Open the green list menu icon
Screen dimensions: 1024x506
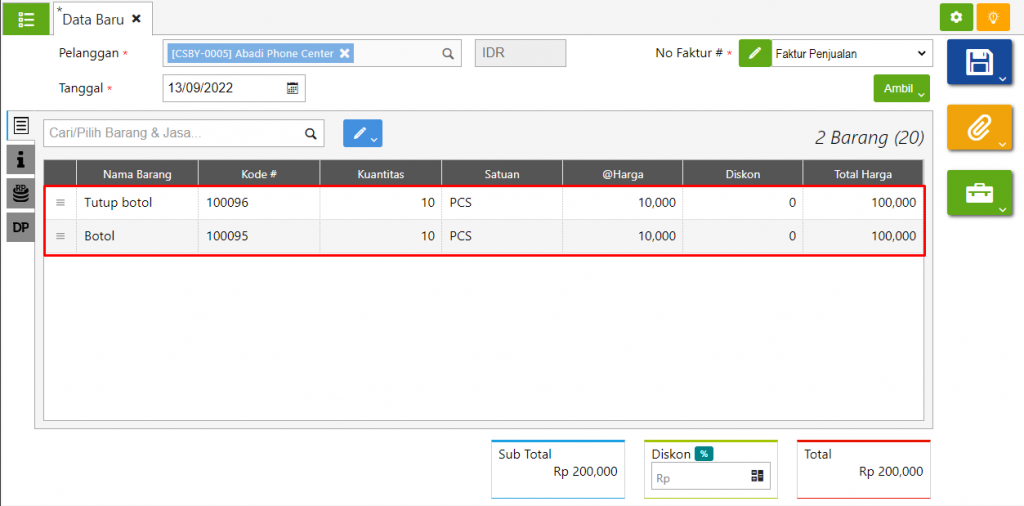click(x=26, y=19)
